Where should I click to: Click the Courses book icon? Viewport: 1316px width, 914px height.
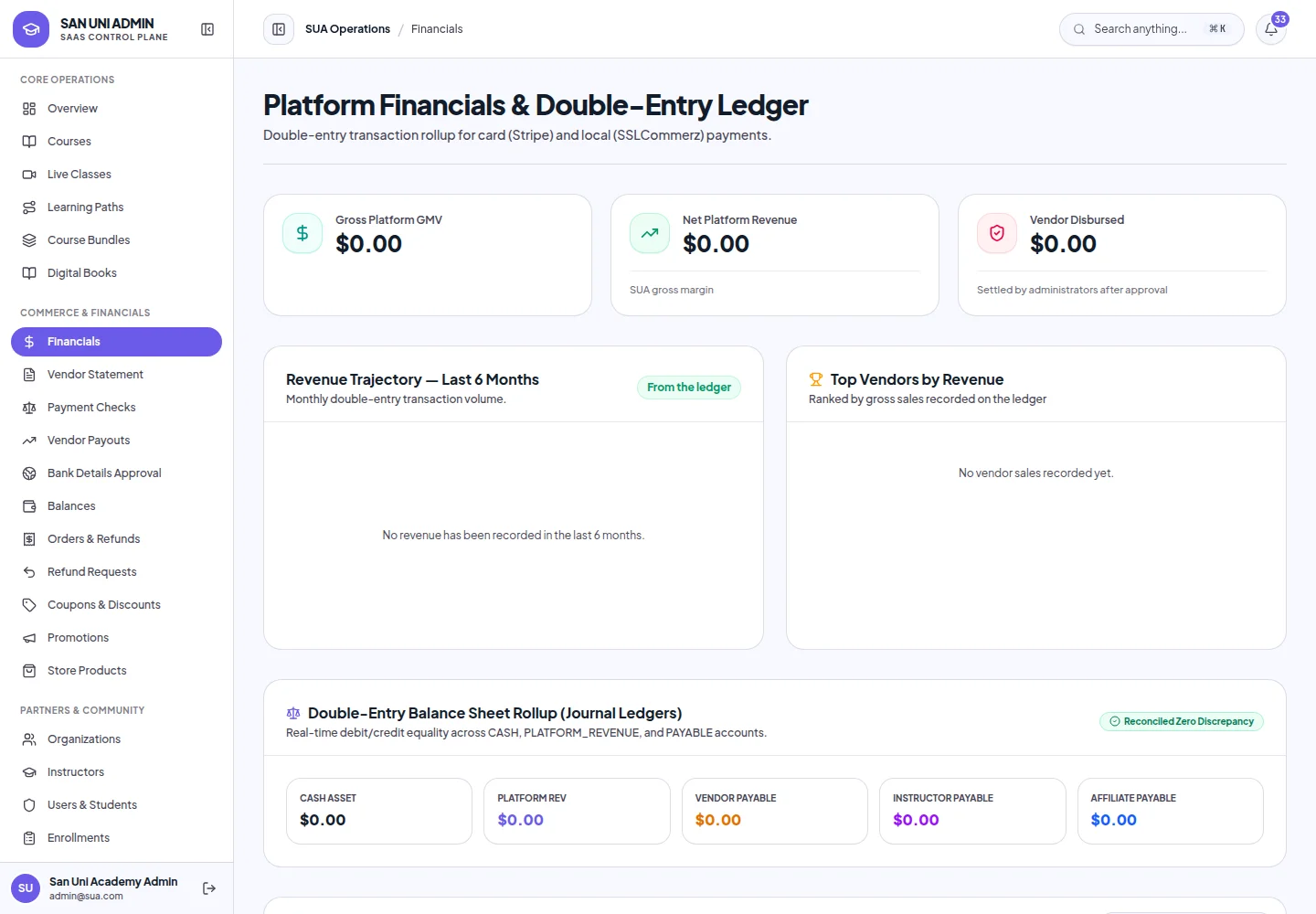[x=29, y=142]
